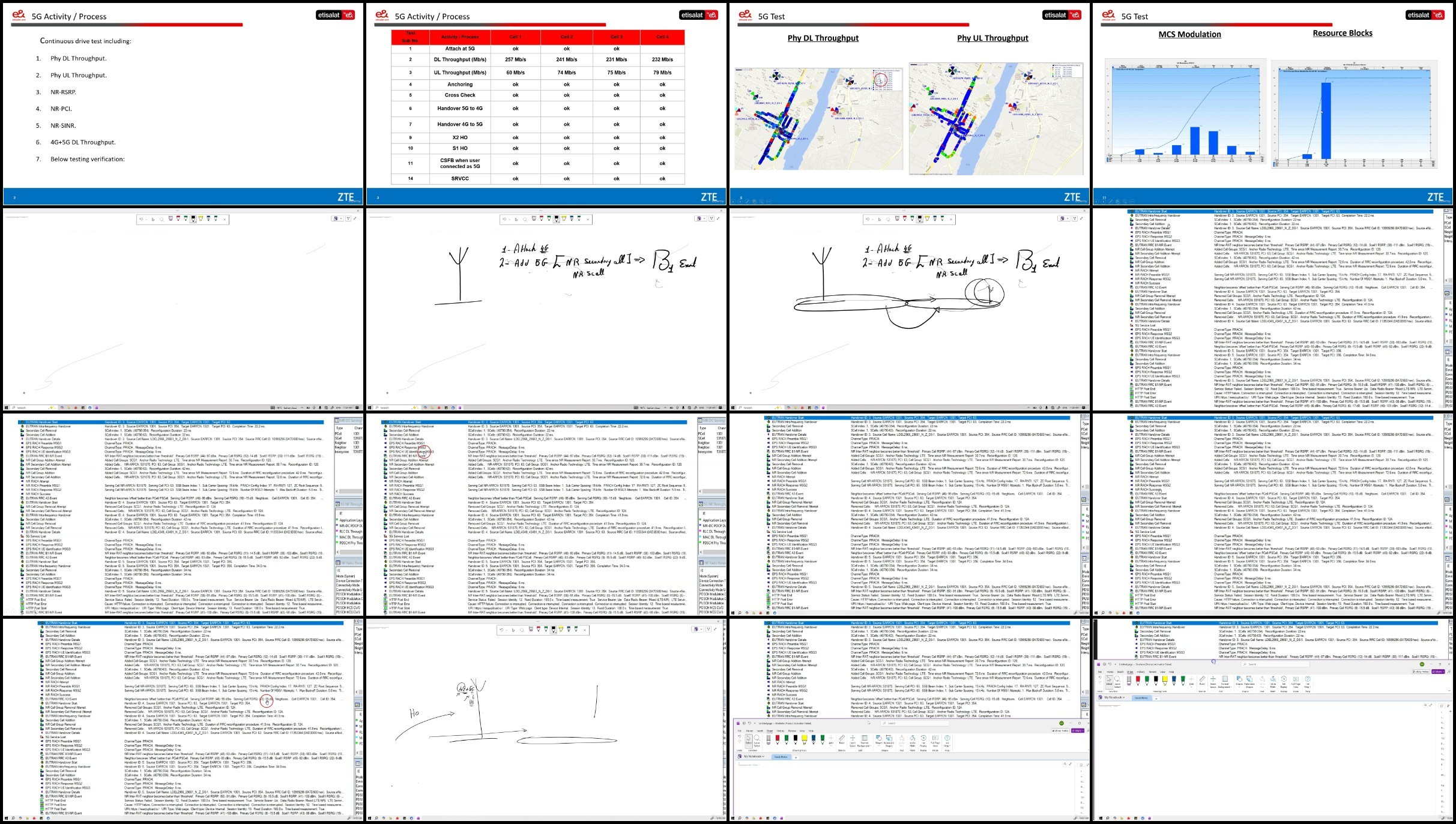
Task: Click the purple Share button in taller OneNote
Action: point(1438,672)
